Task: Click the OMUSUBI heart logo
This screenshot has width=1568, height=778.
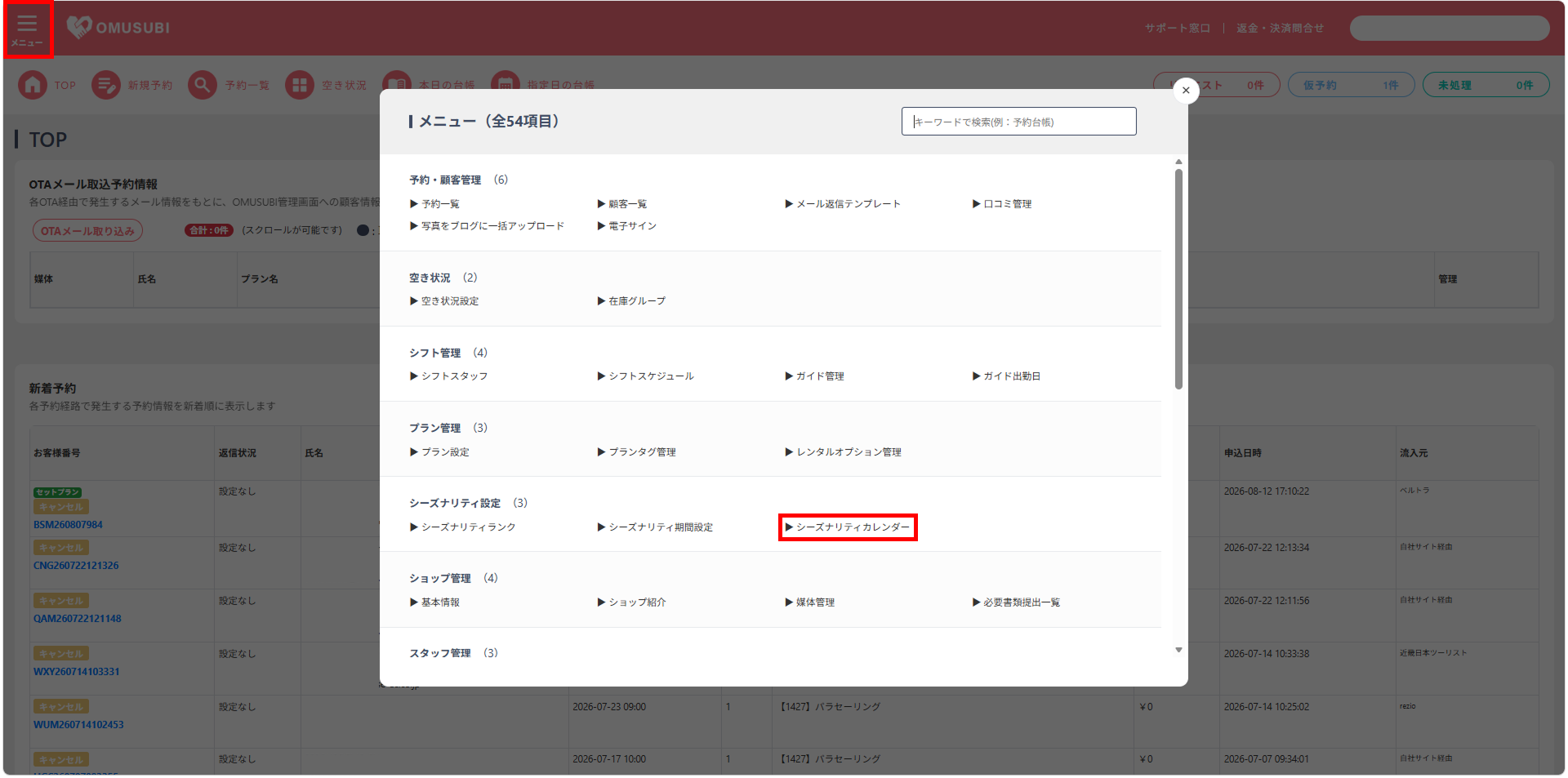Action: coord(79,27)
